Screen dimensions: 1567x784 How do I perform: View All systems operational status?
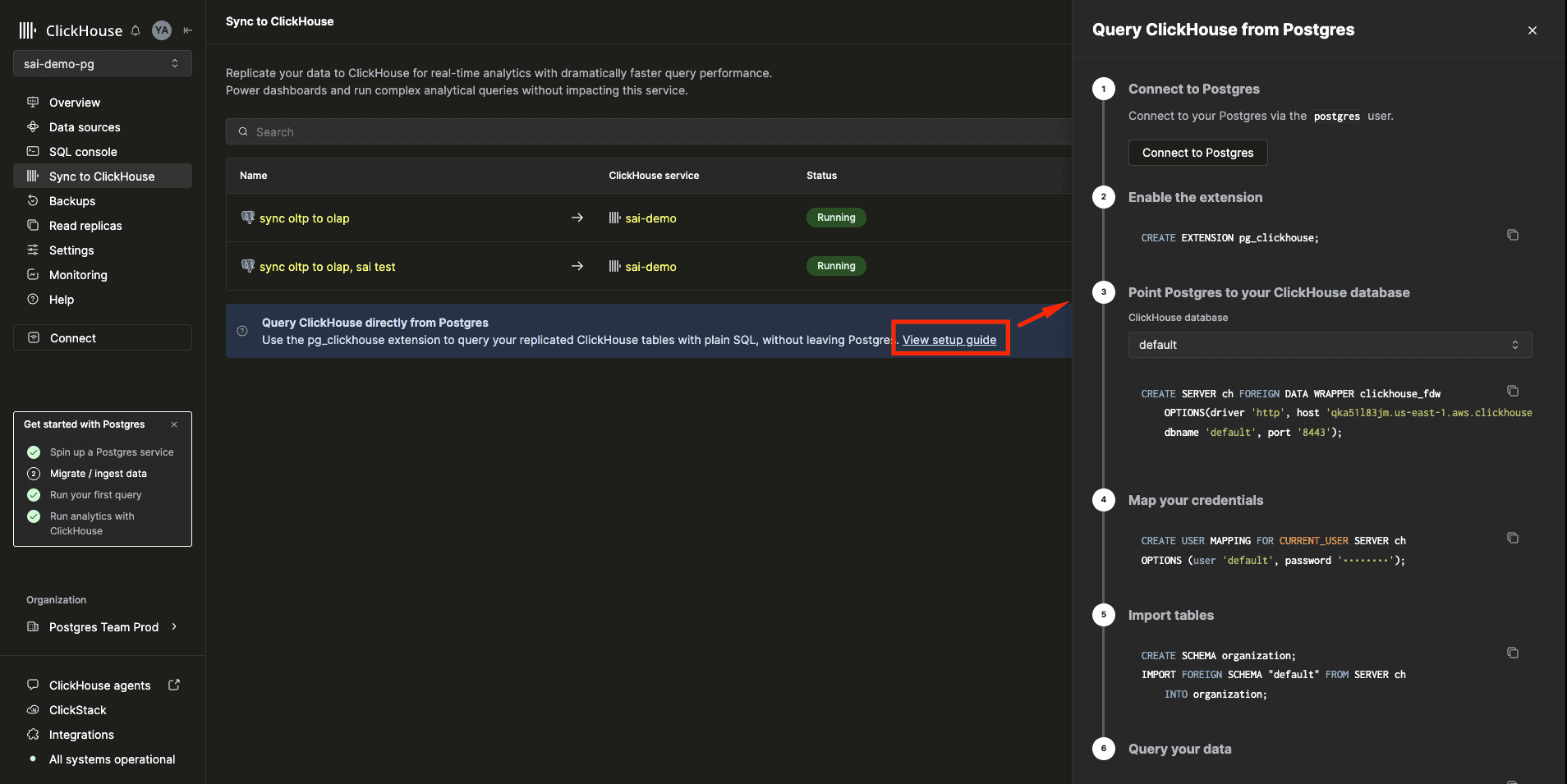point(113,759)
